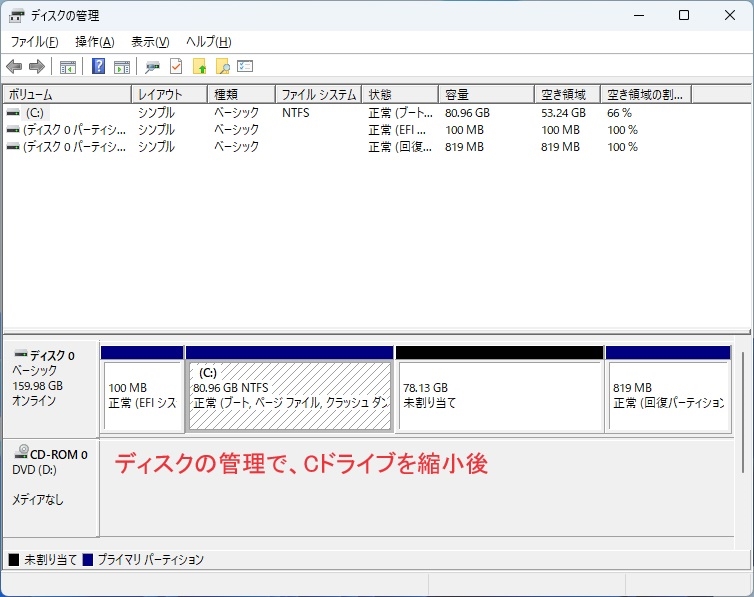Open the 操作(A) menu
754x597 pixels.
[95, 42]
